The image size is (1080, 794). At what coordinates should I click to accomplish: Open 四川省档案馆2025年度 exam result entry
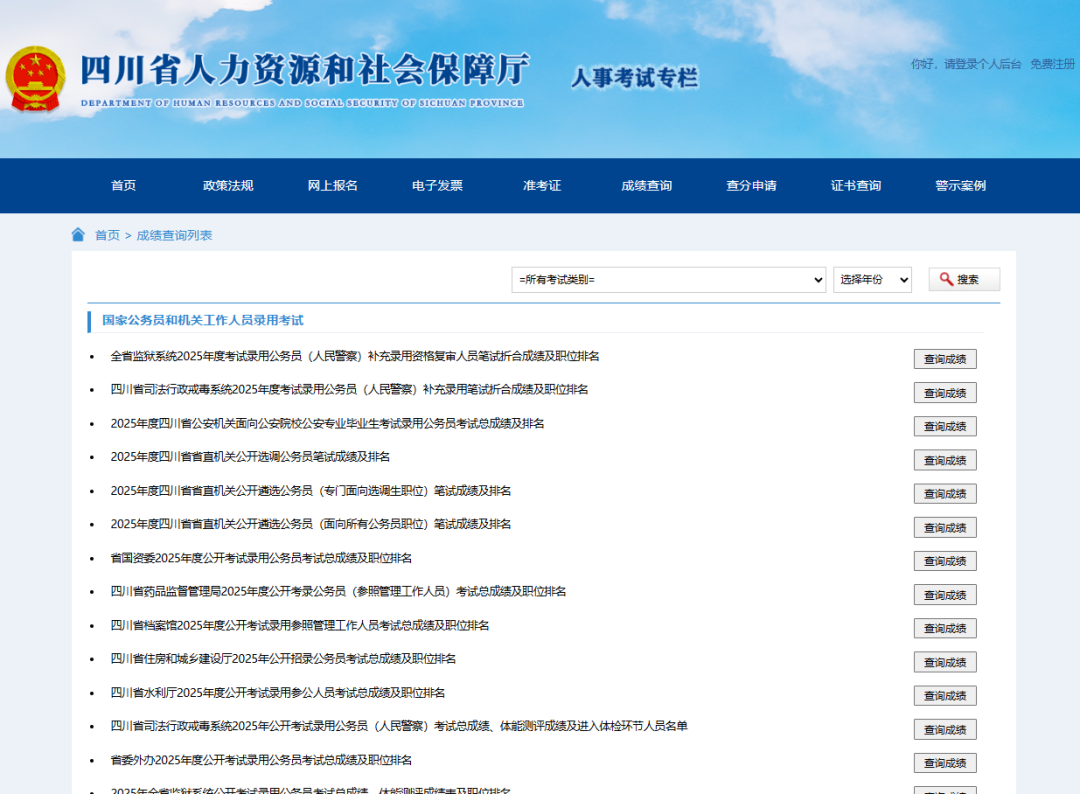300,626
